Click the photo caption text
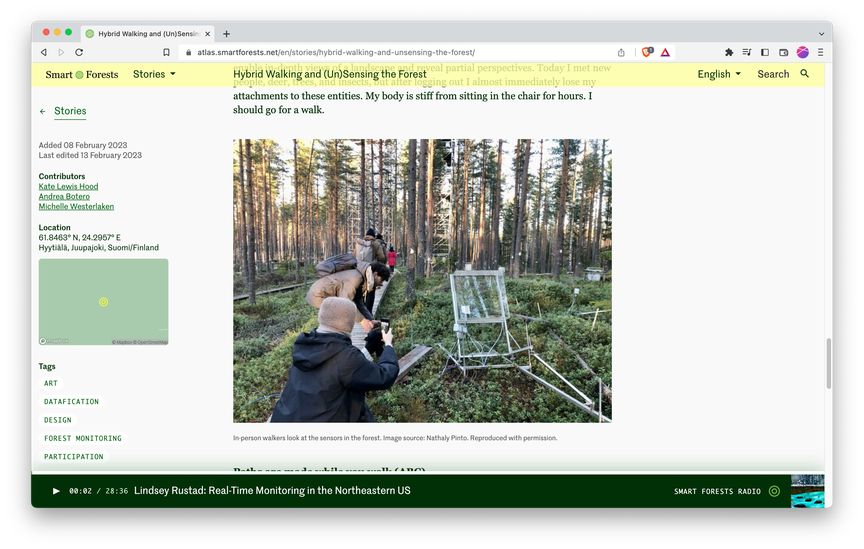This screenshot has height=549, width=864. [395, 438]
